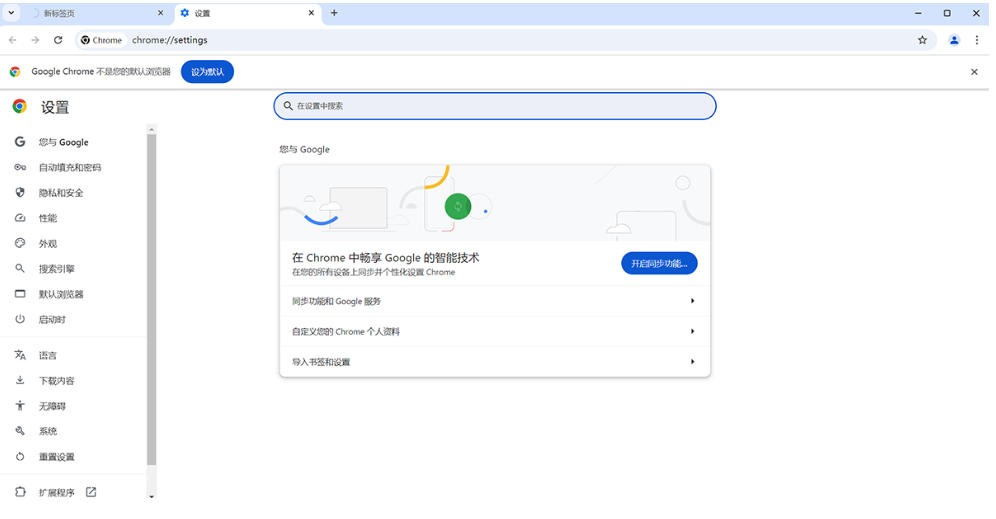
Task: Open the profile avatar menu
Action: point(954,40)
